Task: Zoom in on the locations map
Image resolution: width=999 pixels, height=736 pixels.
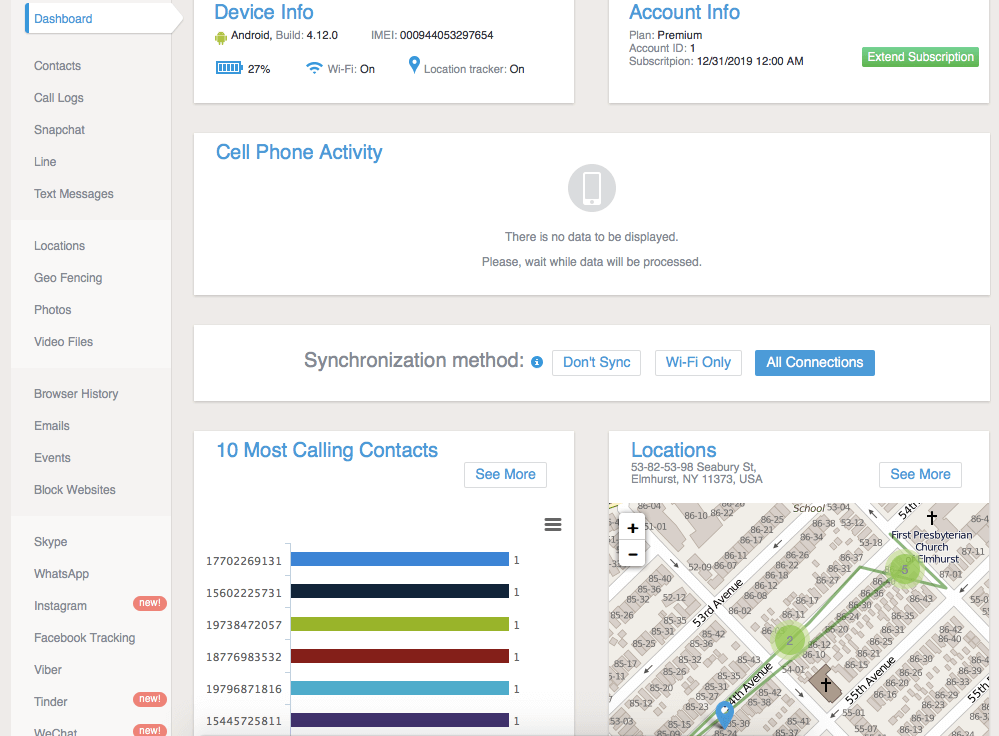Action: pos(632,528)
